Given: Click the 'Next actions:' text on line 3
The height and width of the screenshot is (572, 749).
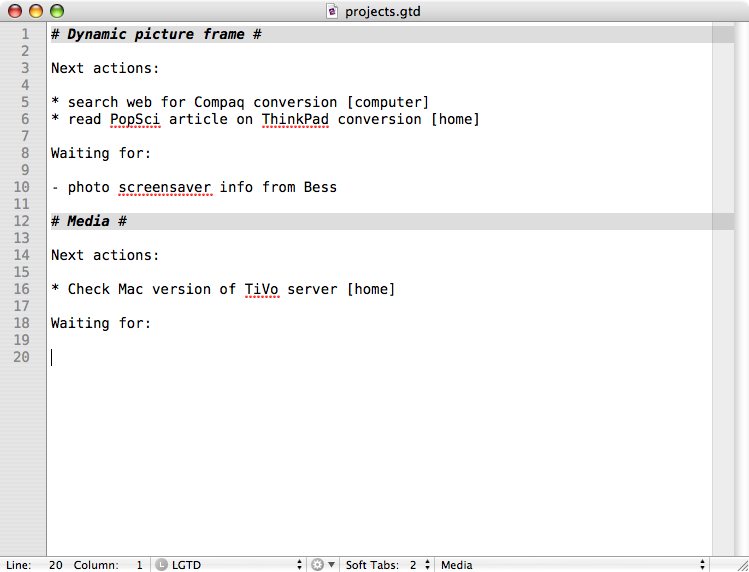Looking at the screenshot, I should 105,68.
